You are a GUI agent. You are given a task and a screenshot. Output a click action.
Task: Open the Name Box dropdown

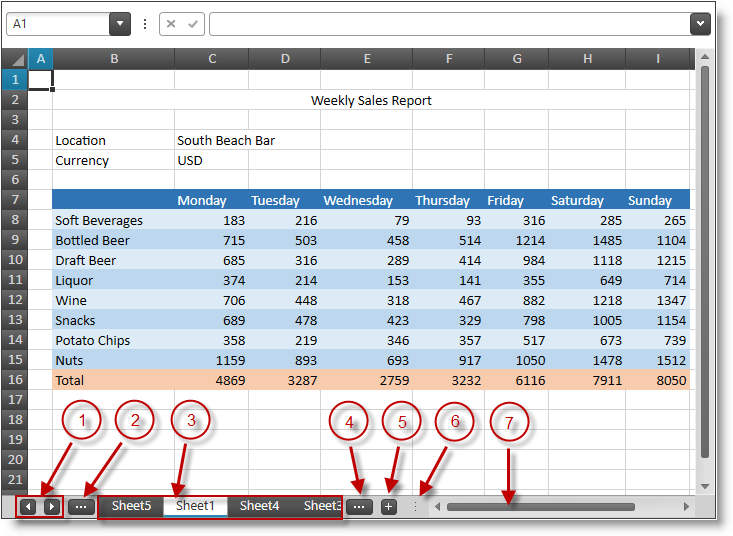click(x=119, y=24)
